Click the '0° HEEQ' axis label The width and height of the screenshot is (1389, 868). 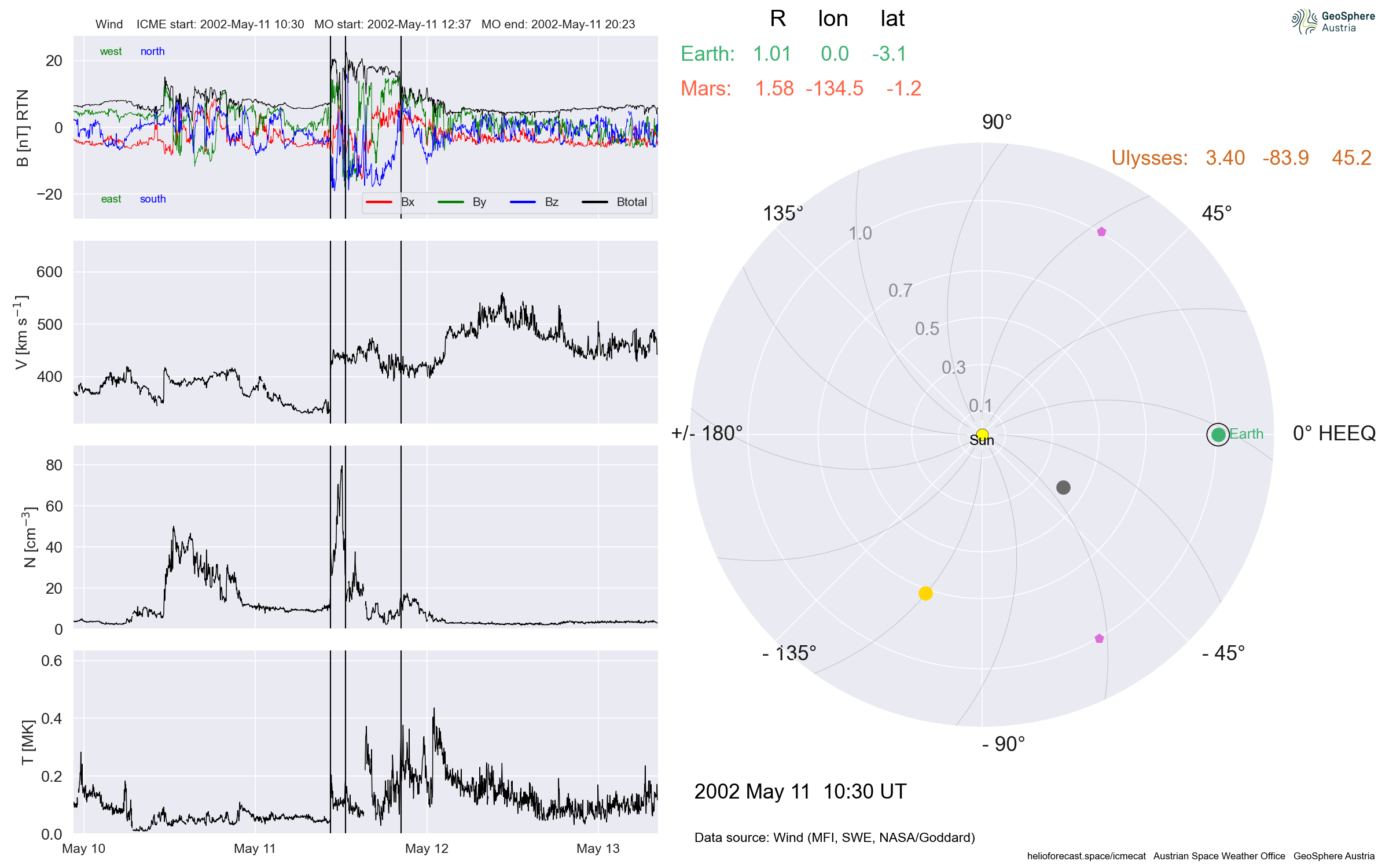pos(1334,433)
